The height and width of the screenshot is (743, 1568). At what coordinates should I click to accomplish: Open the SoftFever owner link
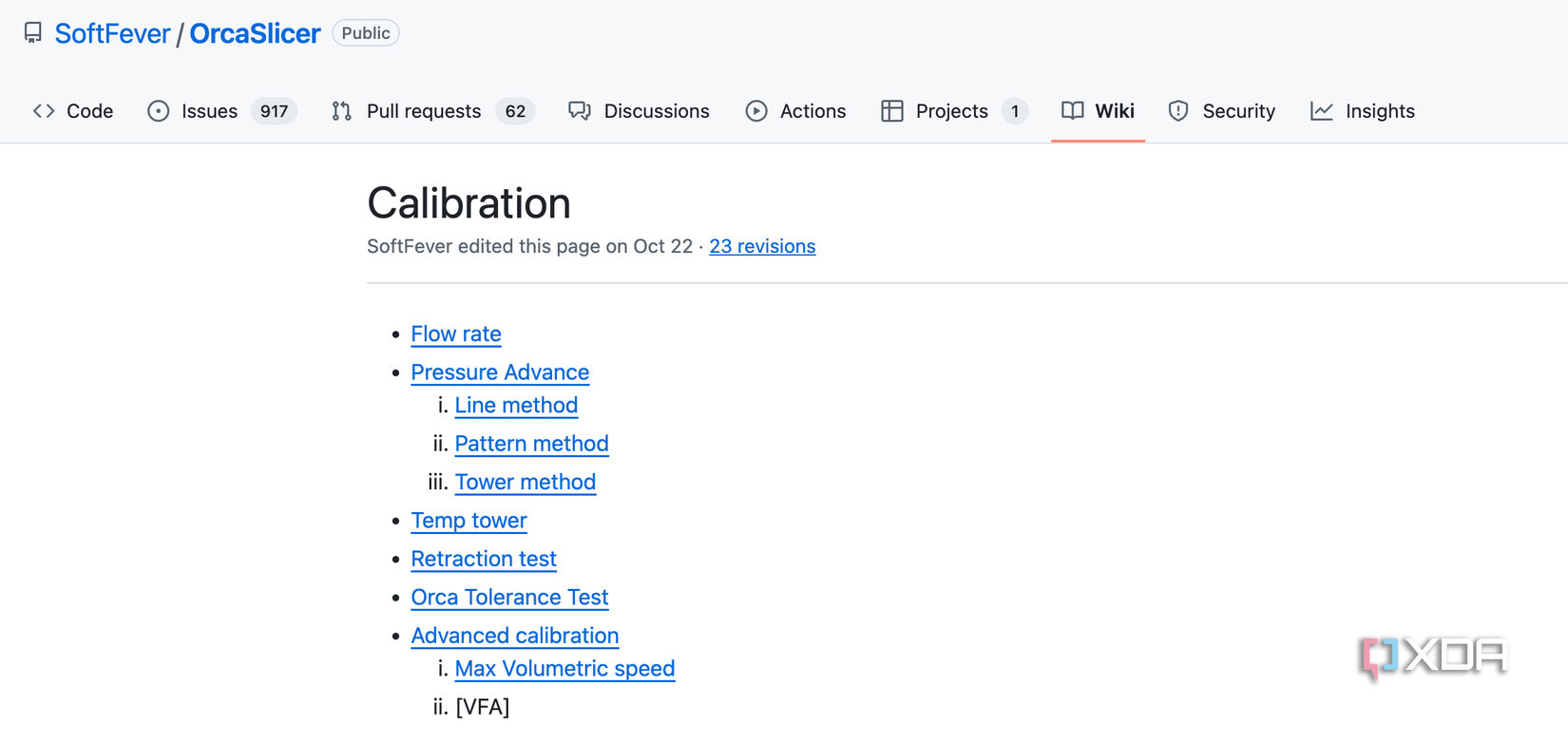tap(112, 33)
